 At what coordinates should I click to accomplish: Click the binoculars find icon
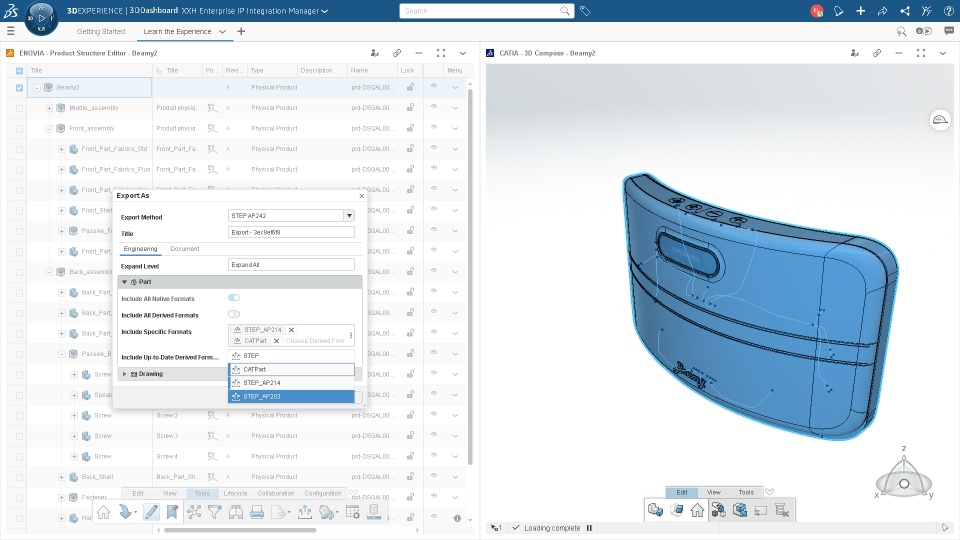pyautogui.click(x=236, y=512)
